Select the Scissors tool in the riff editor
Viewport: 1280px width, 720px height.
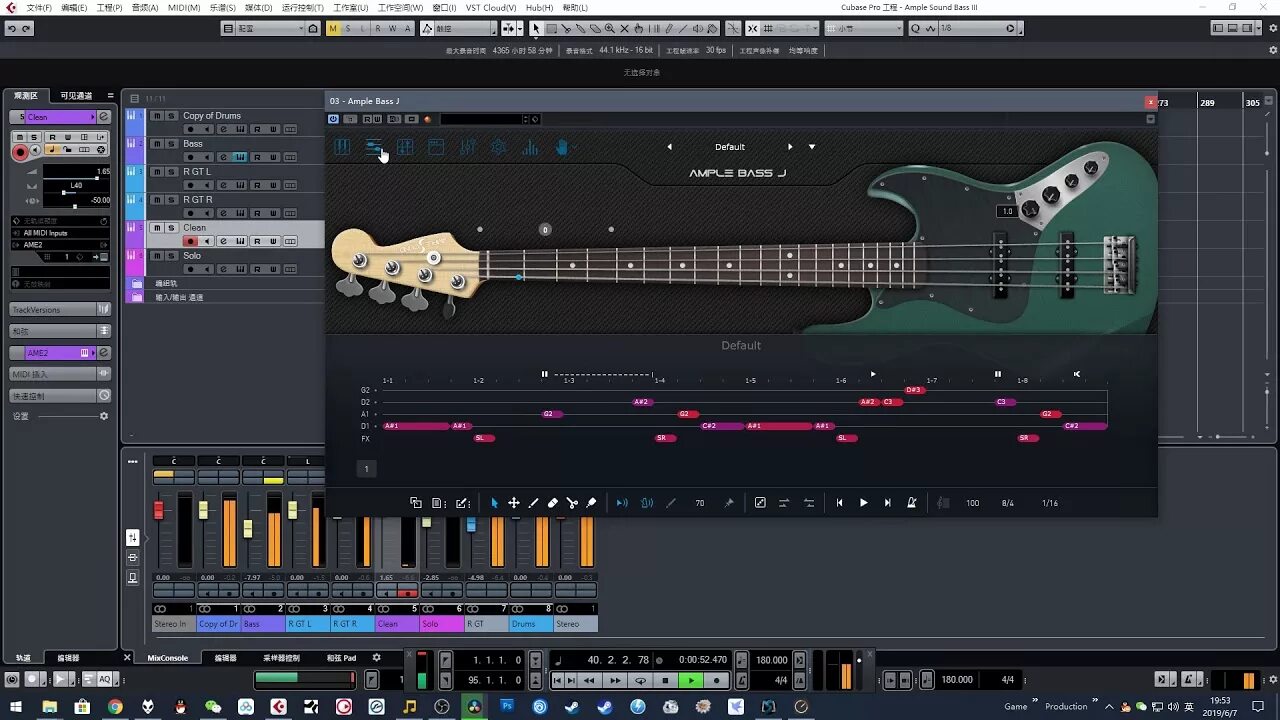pos(572,502)
